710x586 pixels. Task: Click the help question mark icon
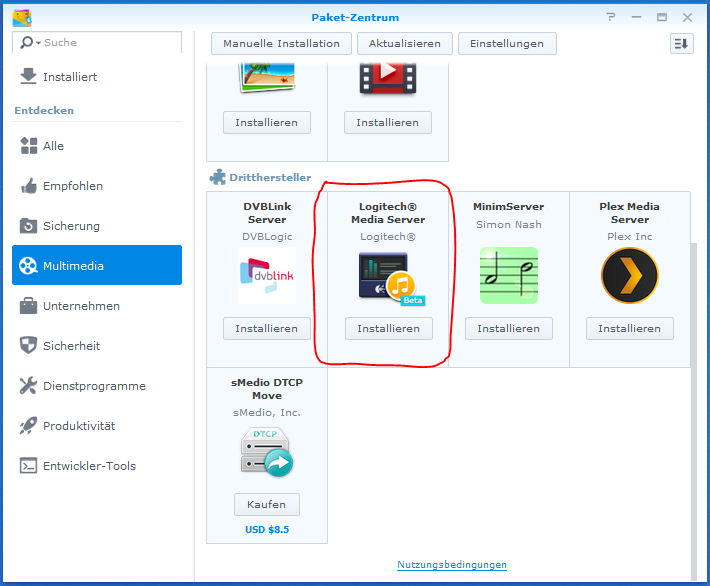tap(611, 17)
